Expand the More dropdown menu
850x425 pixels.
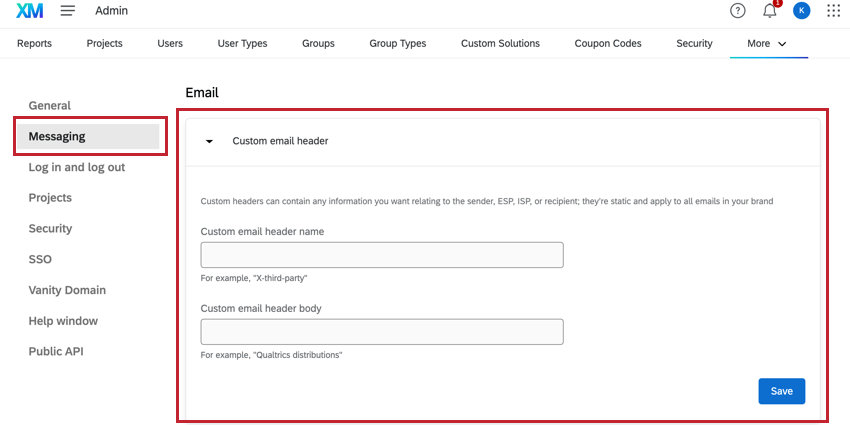(767, 44)
